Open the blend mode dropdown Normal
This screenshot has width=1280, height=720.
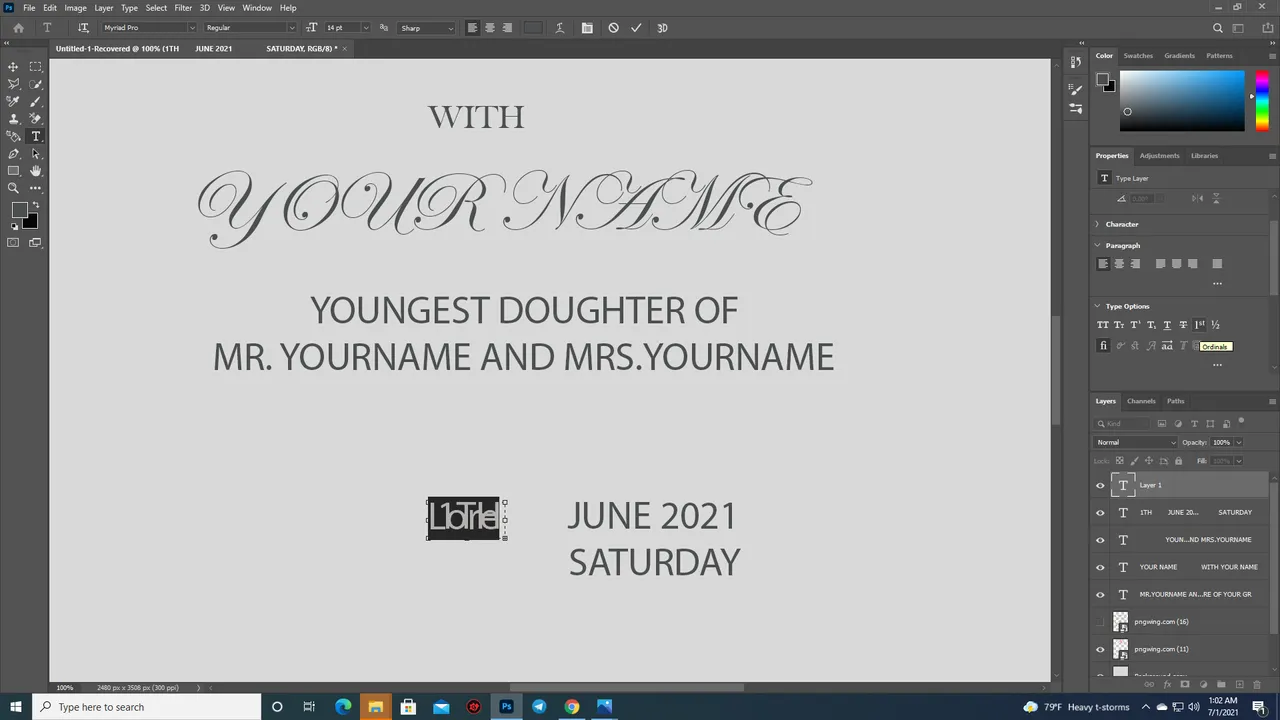click(x=1136, y=442)
